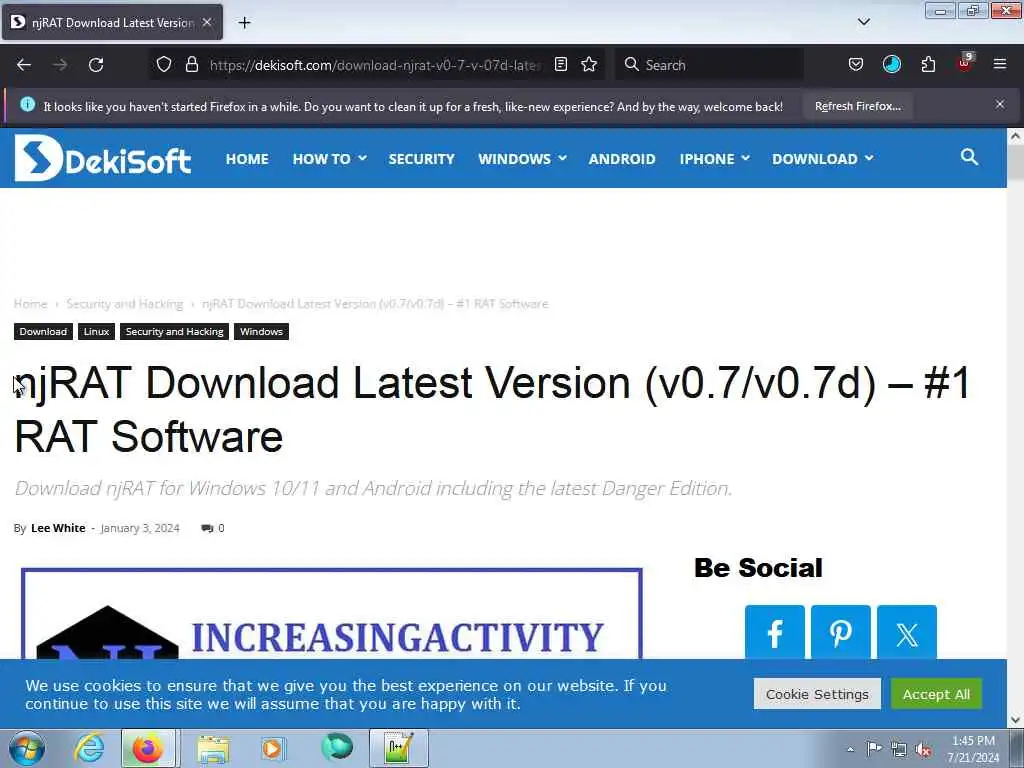Viewport: 1024px width, 768px height.
Task: Dismiss the Firefox refresh notification bar
Action: pos(1000,104)
